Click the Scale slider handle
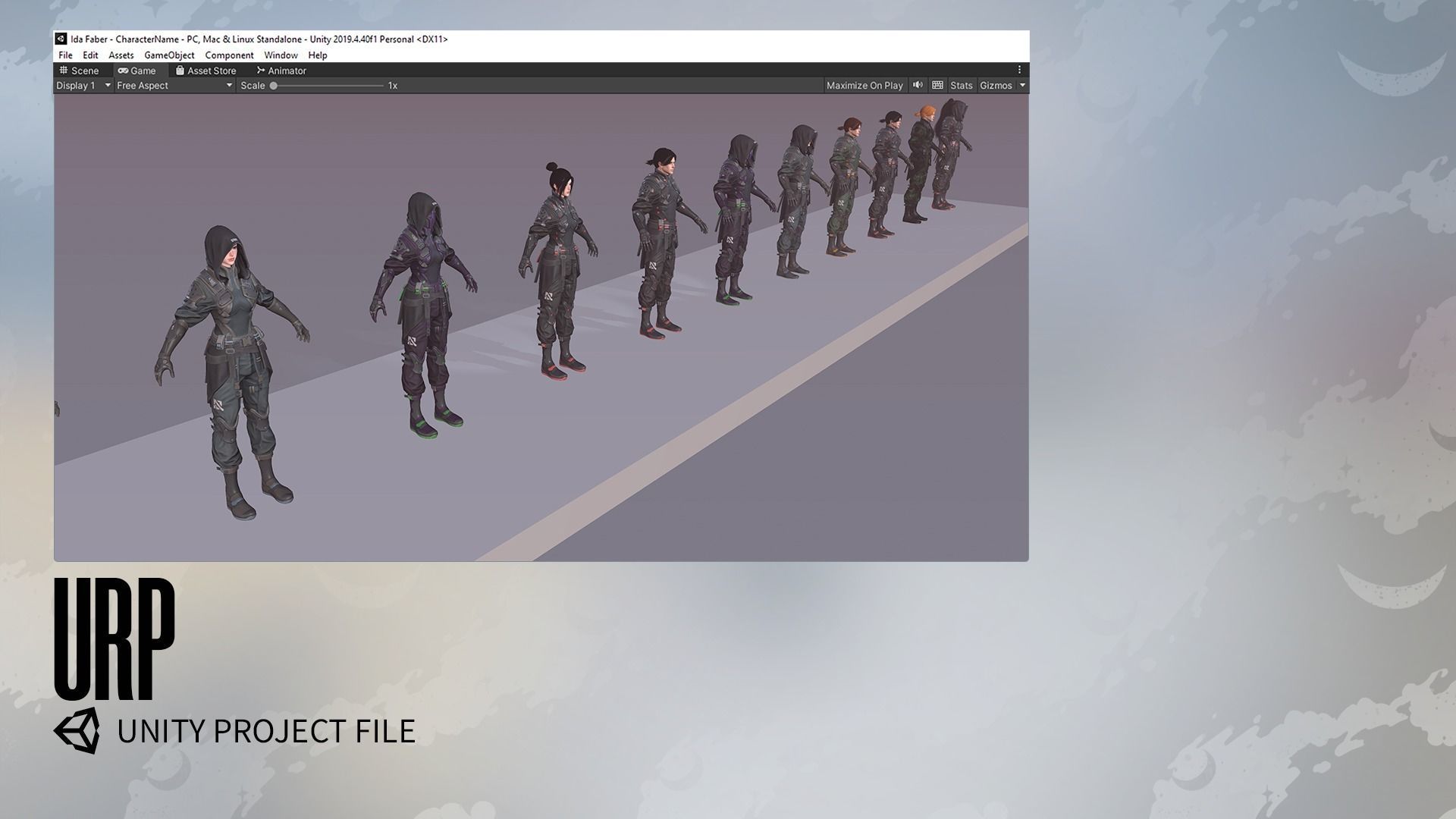Screen dimensions: 1456x819 click(274, 86)
